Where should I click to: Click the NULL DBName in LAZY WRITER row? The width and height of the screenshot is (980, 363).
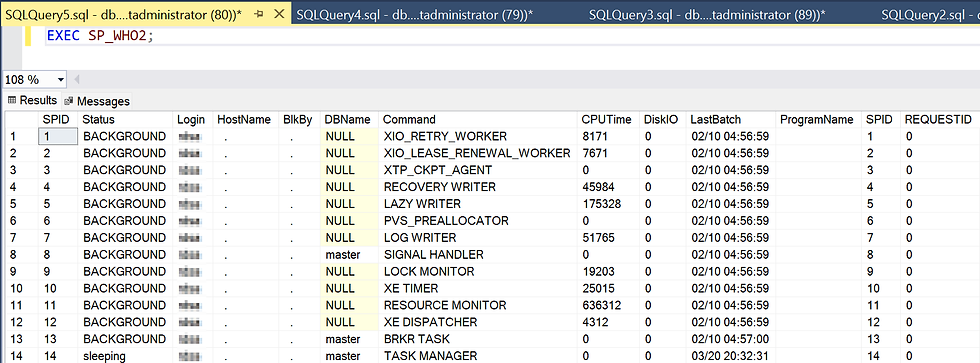point(349,204)
